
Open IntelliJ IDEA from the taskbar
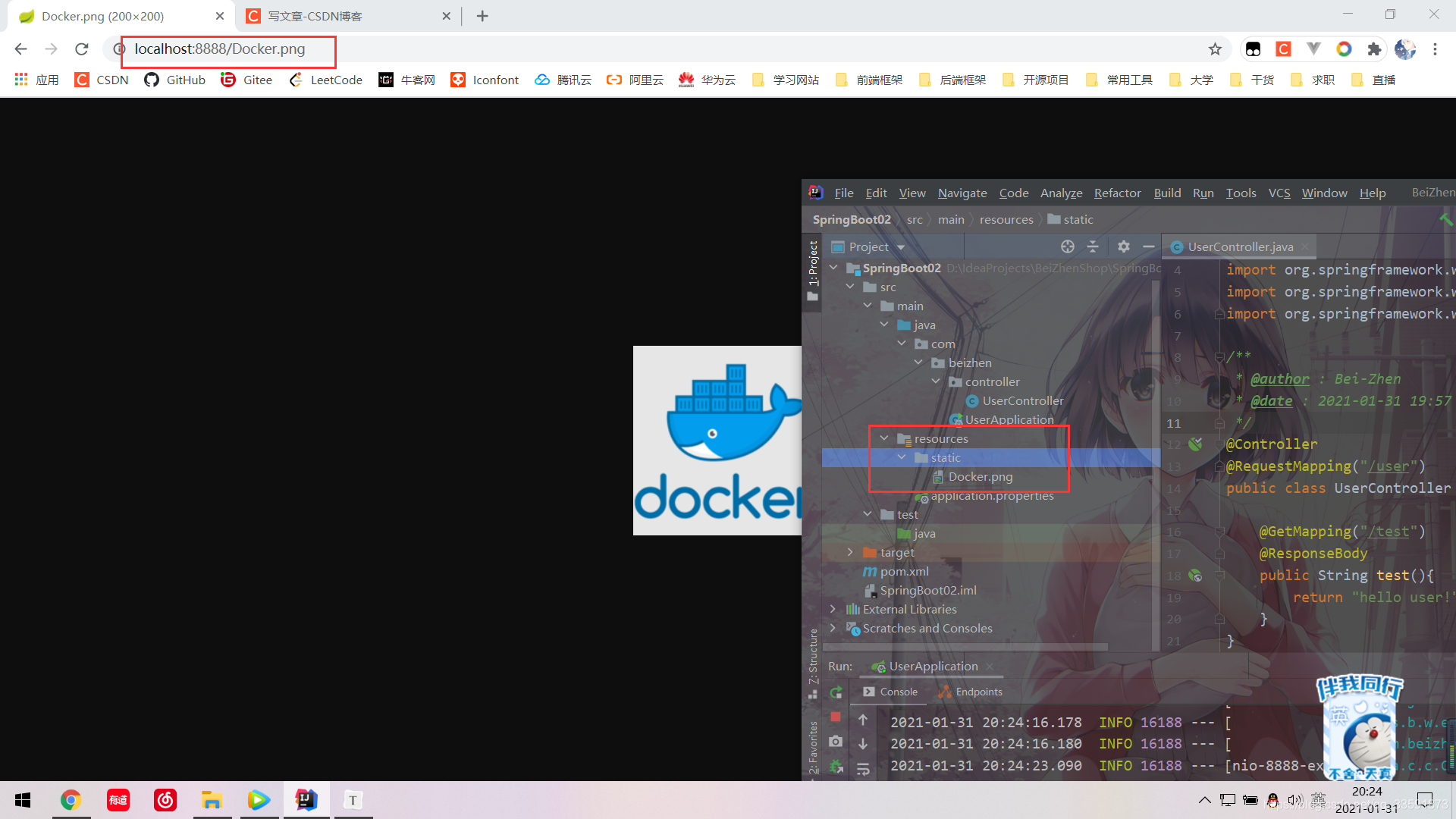click(x=306, y=800)
